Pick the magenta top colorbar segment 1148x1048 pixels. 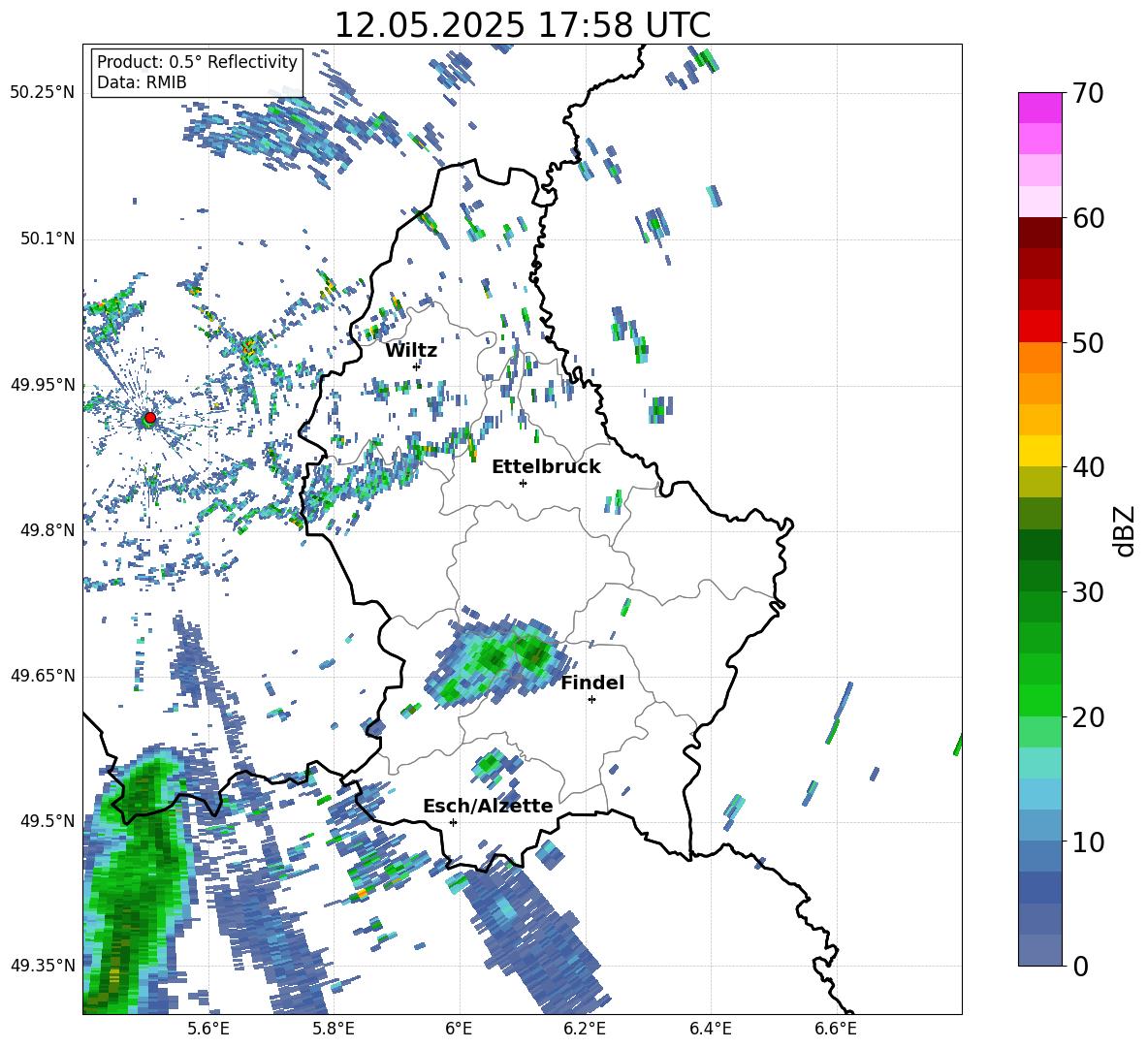tap(1039, 108)
